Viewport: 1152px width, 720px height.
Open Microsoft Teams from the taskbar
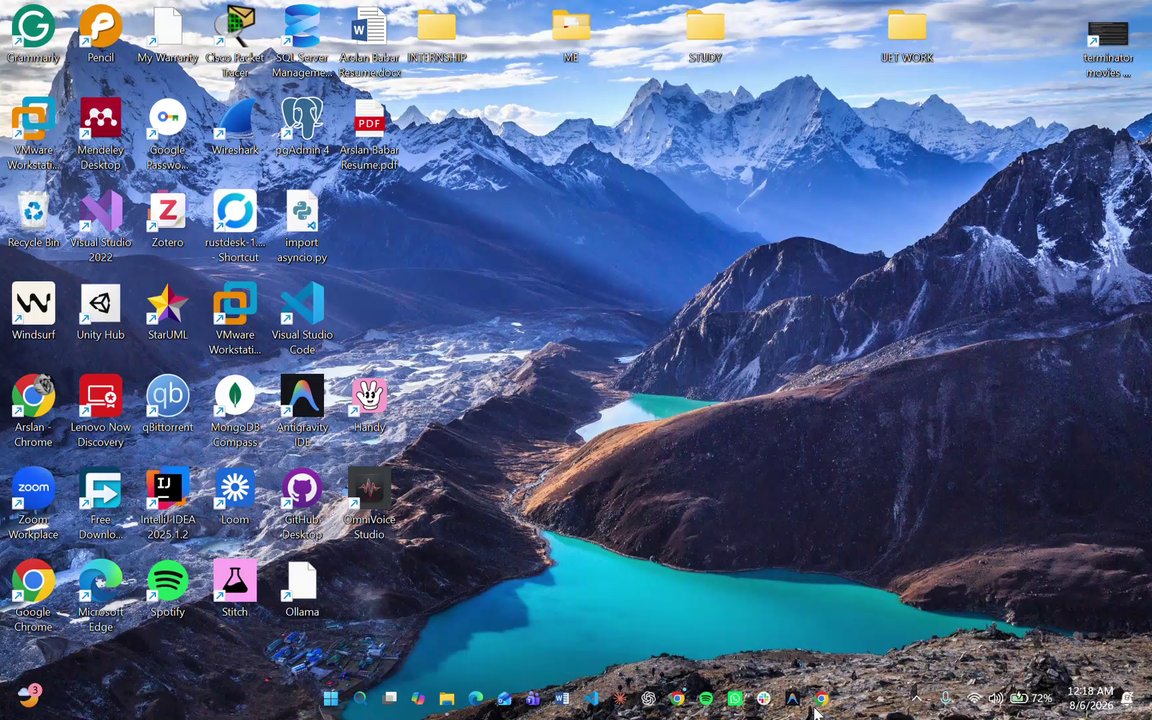(x=533, y=698)
